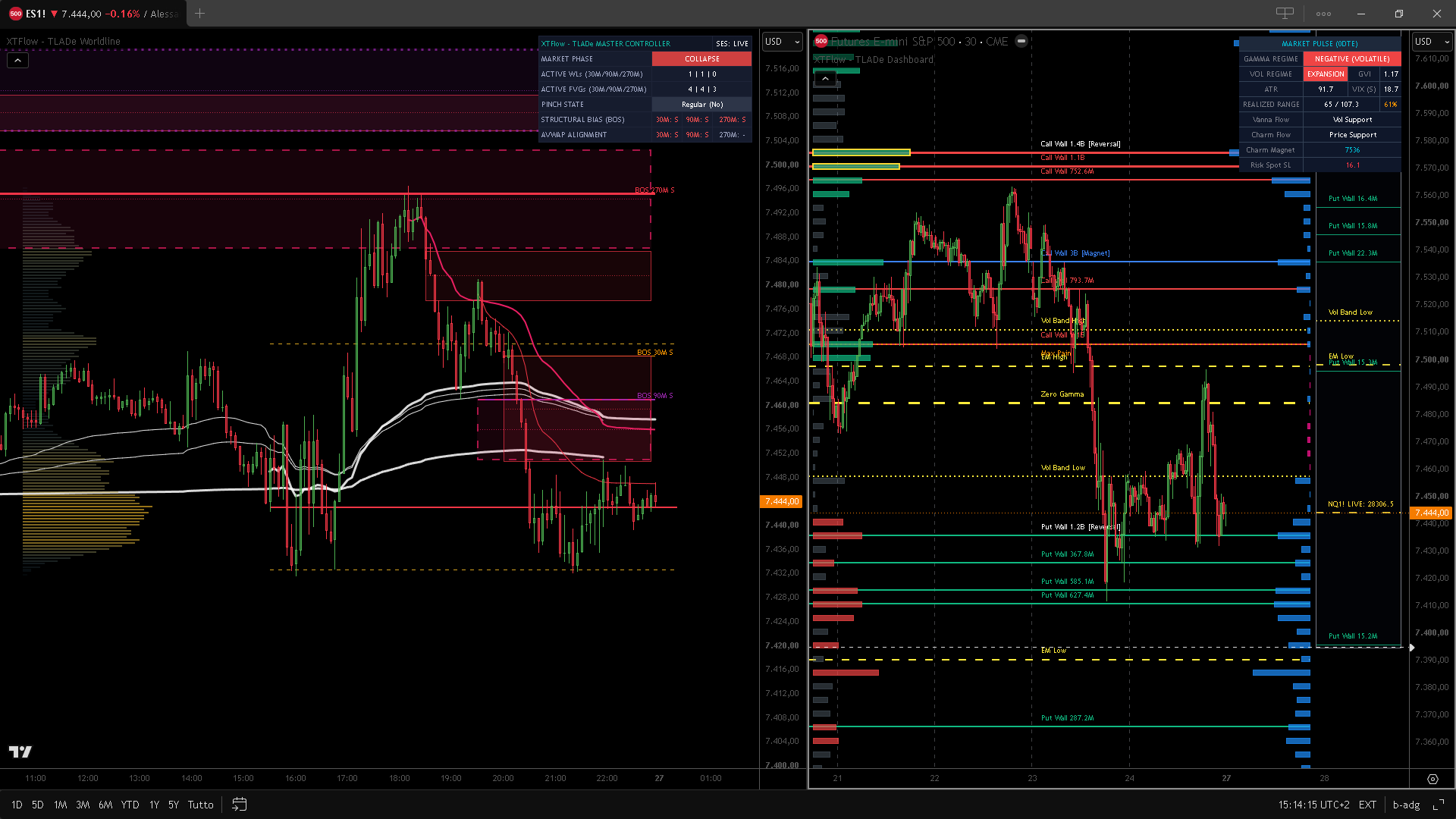Click the COLLAPSE market phase cell
Viewport: 1456px width, 819px height.
(x=701, y=59)
